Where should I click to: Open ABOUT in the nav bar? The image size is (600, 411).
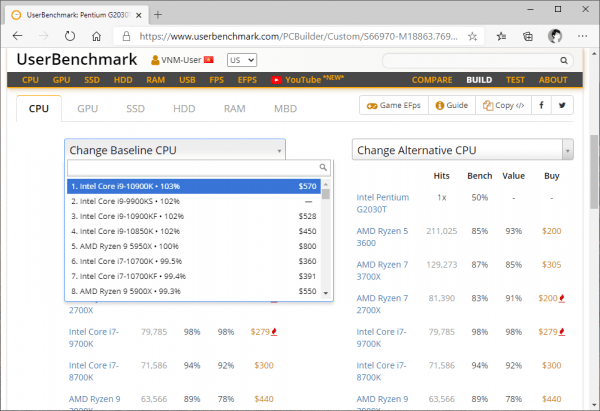click(553, 80)
